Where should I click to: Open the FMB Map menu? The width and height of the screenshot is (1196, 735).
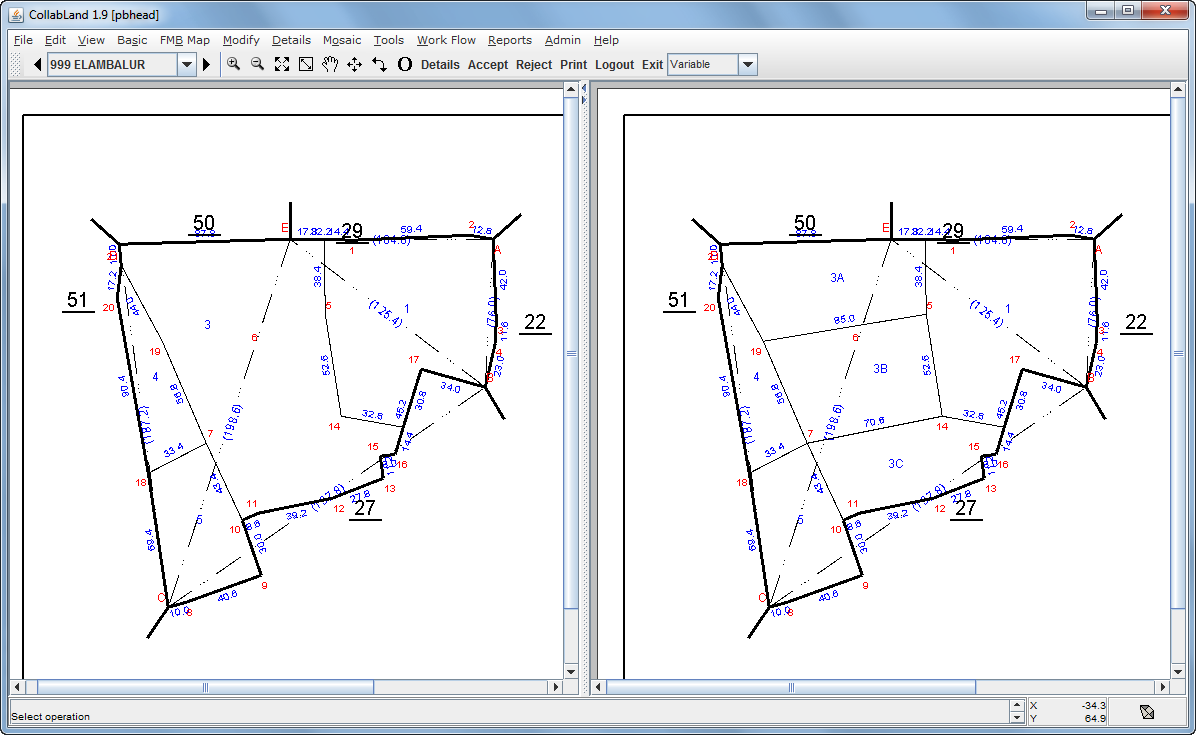click(185, 40)
